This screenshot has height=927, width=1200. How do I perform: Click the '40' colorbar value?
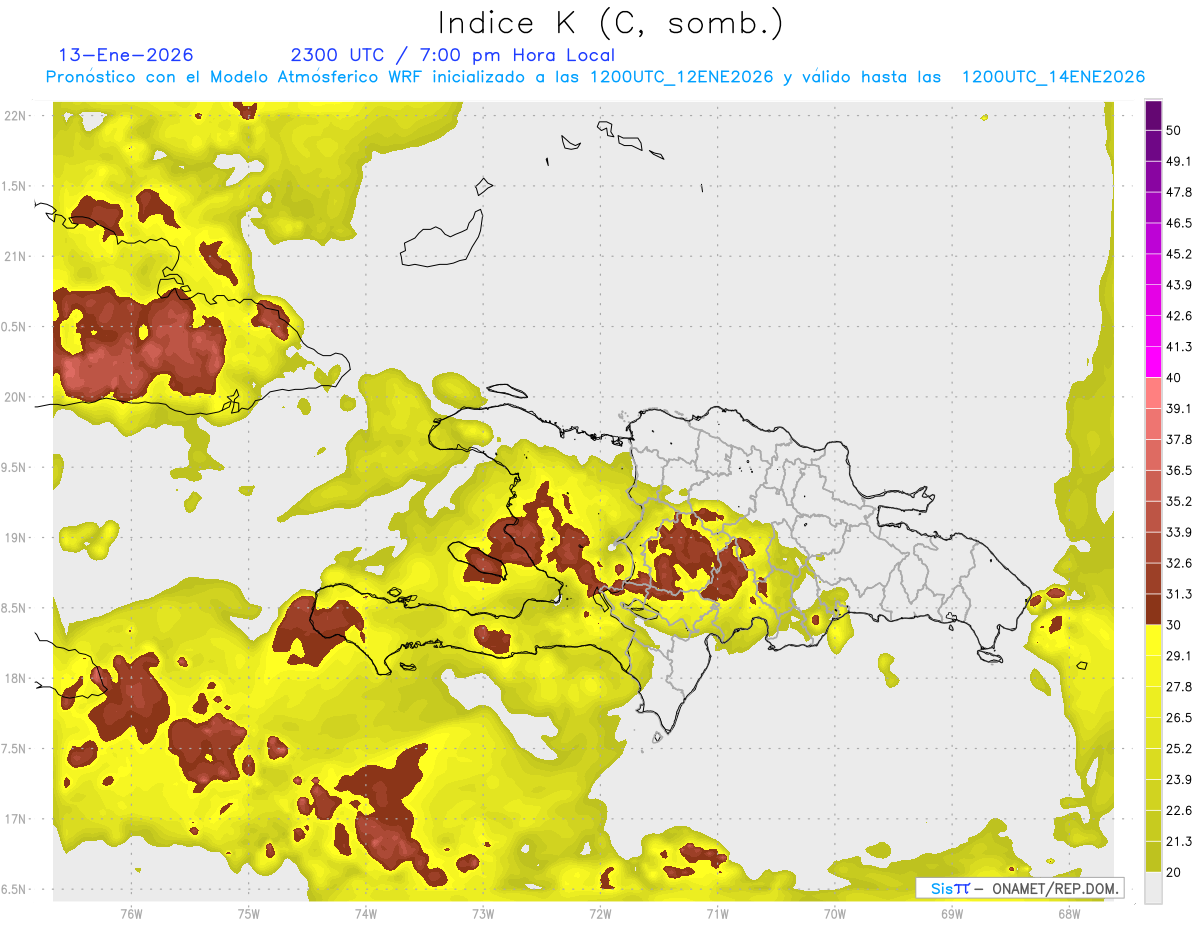pyautogui.click(x=1174, y=378)
